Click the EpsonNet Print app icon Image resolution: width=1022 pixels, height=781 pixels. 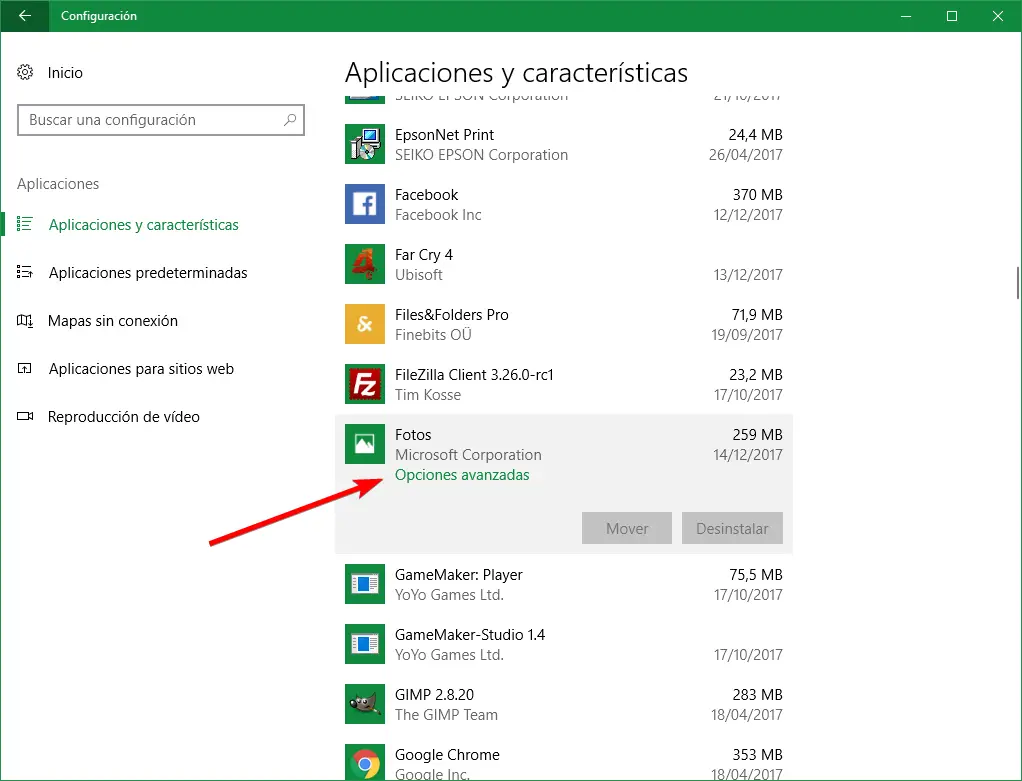click(x=365, y=144)
